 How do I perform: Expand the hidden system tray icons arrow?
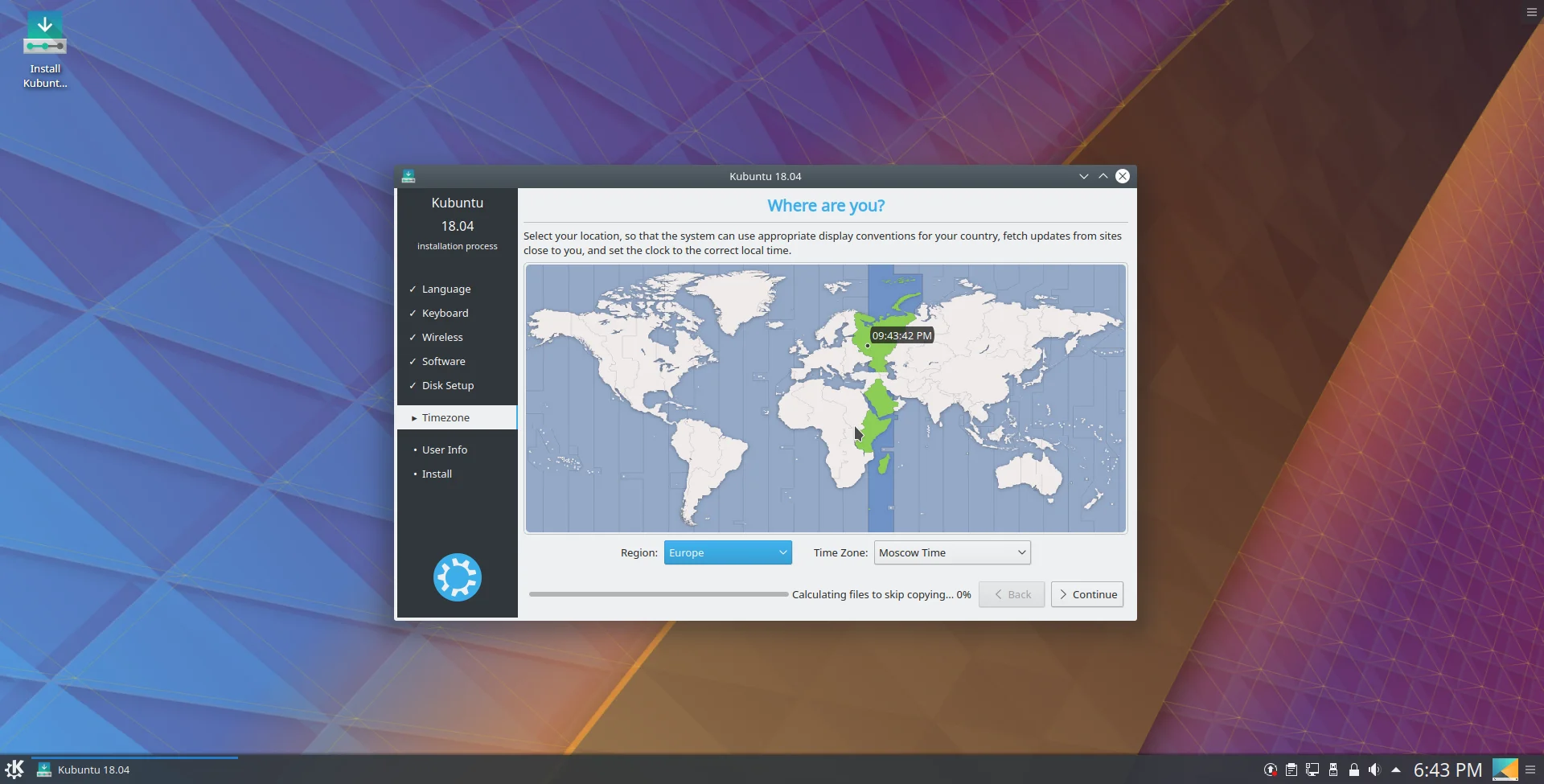(x=1396, y=770)
